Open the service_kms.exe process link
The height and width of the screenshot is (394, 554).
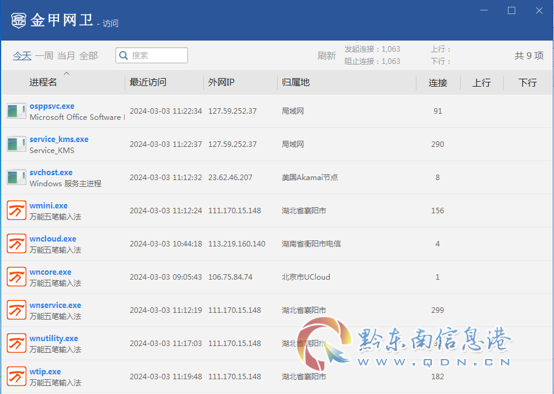(59, 139)
